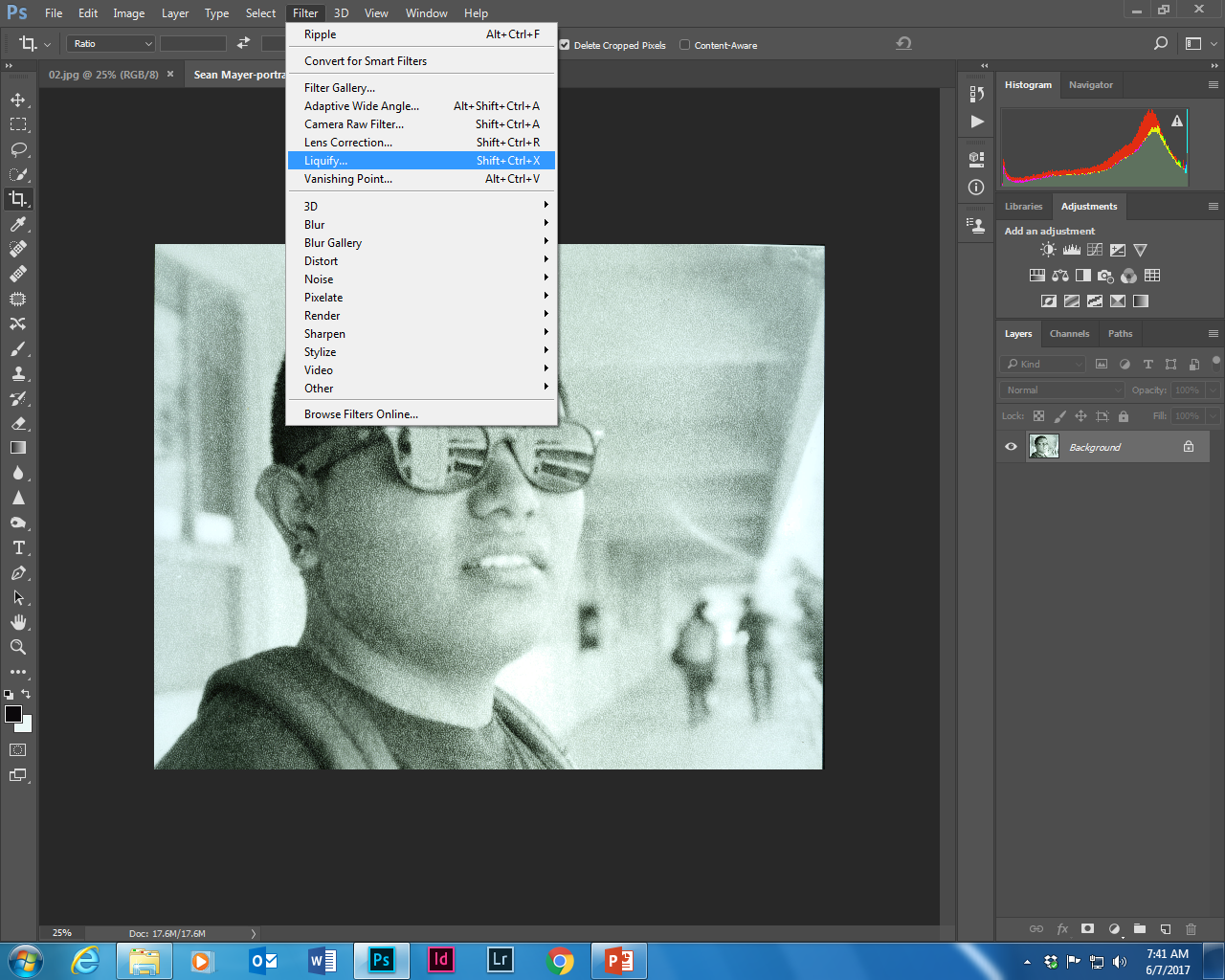Create a new layer
This screenshot has height=980, width=1225.
pos(1165,928)
